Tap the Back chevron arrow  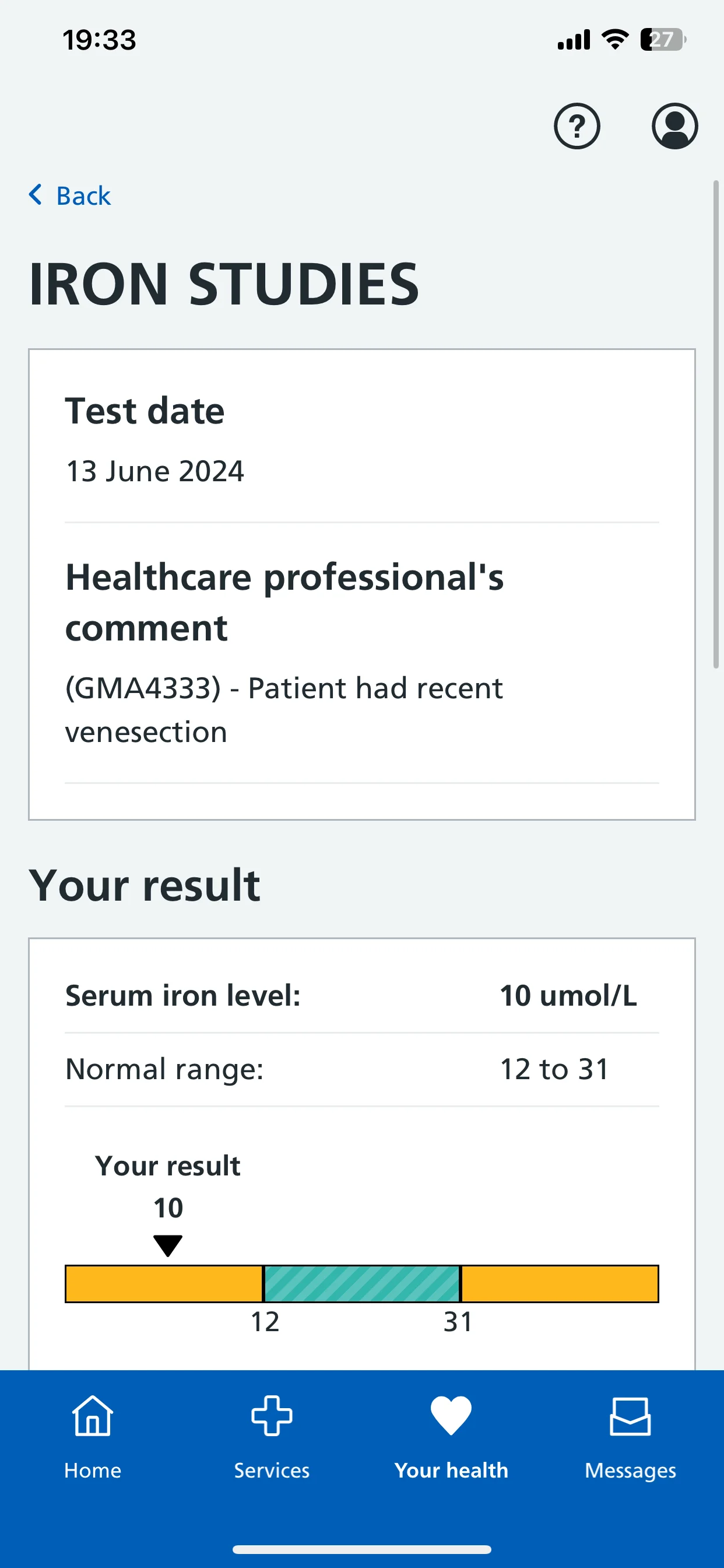click(36, 195)
